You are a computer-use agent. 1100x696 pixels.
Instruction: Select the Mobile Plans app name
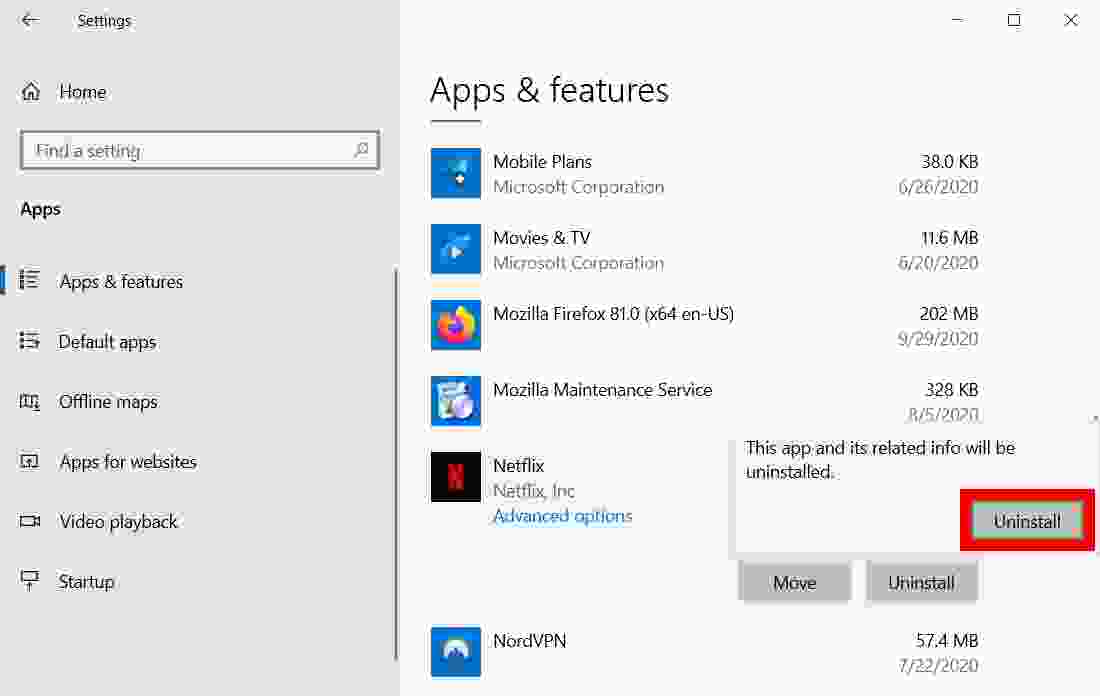(x=542, y=161)
